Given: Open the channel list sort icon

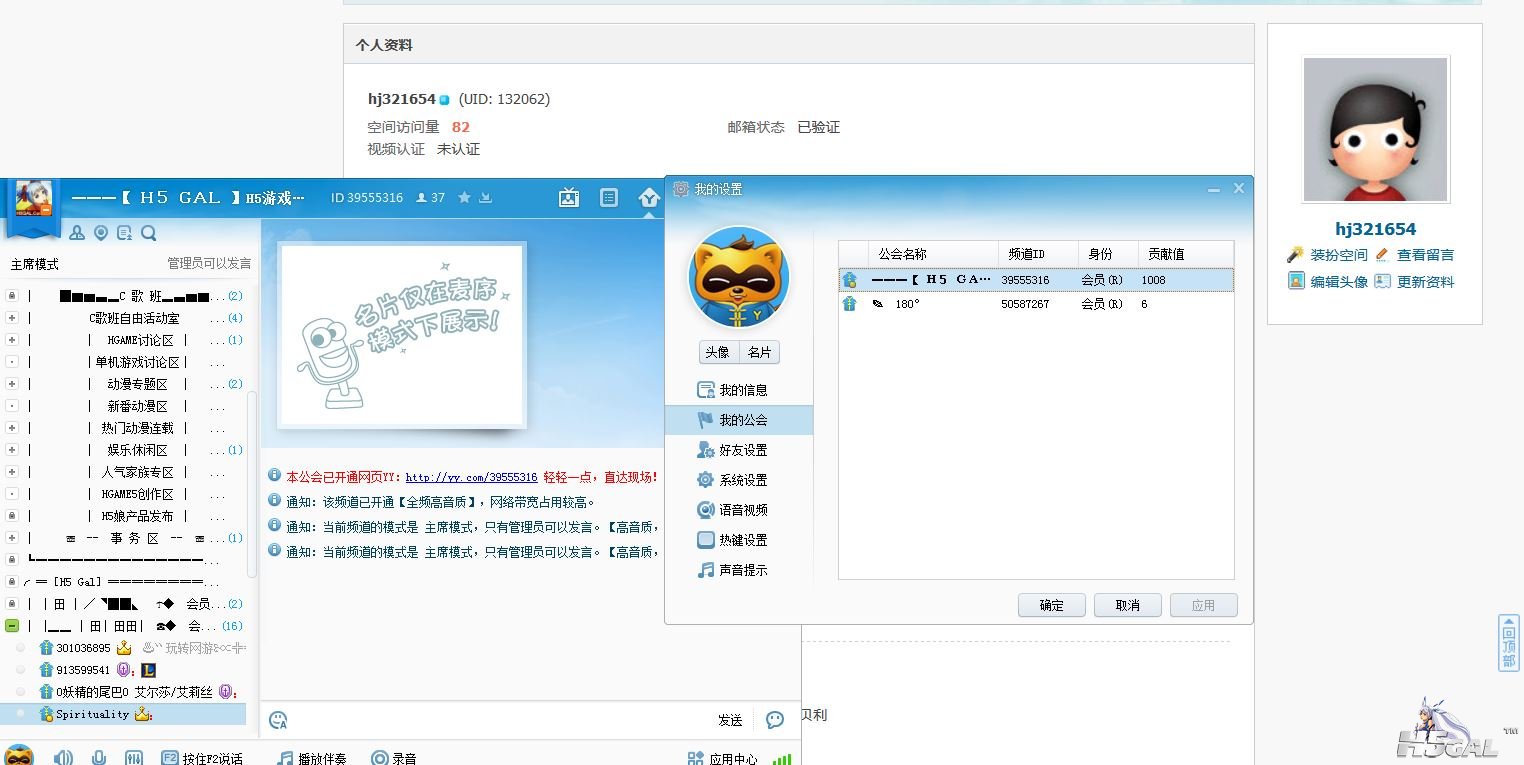Looking at the screenshot, I should coord(125,233).
